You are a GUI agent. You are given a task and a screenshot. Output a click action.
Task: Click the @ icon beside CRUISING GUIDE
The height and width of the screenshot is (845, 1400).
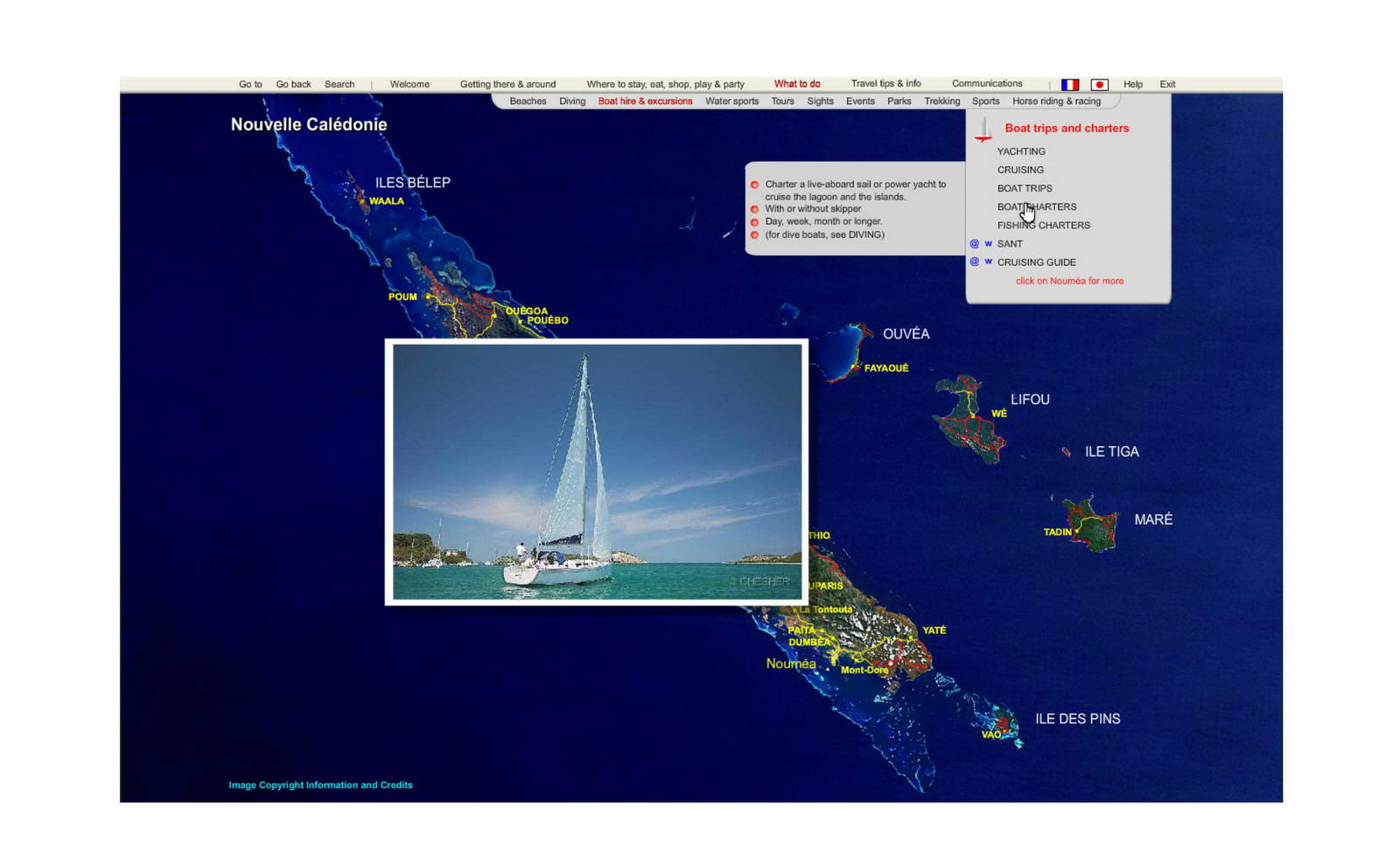973,262
